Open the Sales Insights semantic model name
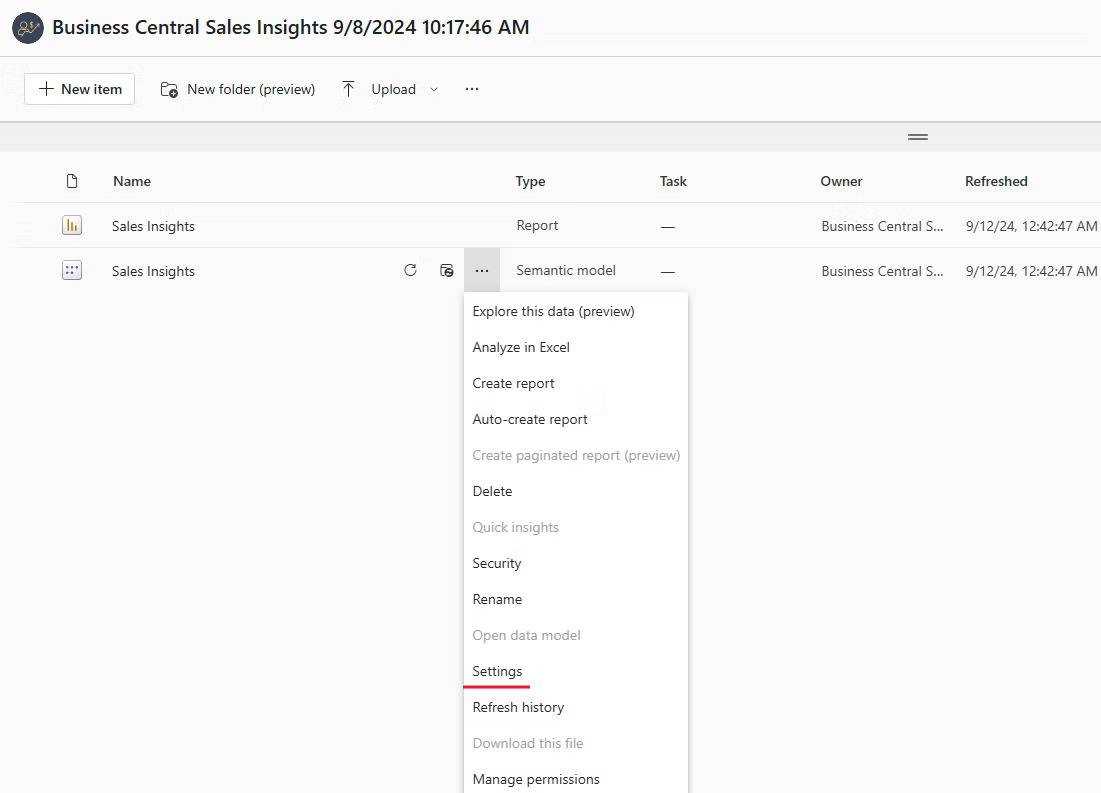This screenshot has width=1101, height=793. tap(153, 271)
